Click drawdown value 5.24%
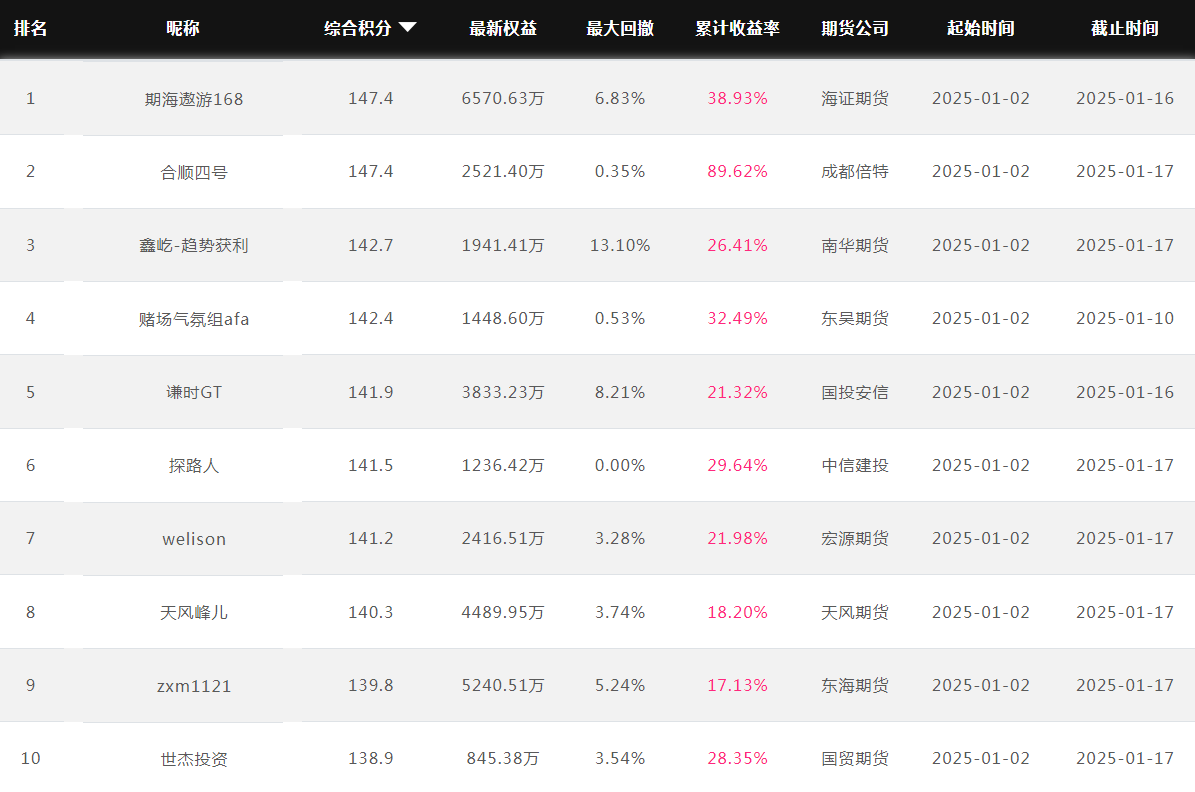This screenshot has height=792, width=1195. point(620,685)
